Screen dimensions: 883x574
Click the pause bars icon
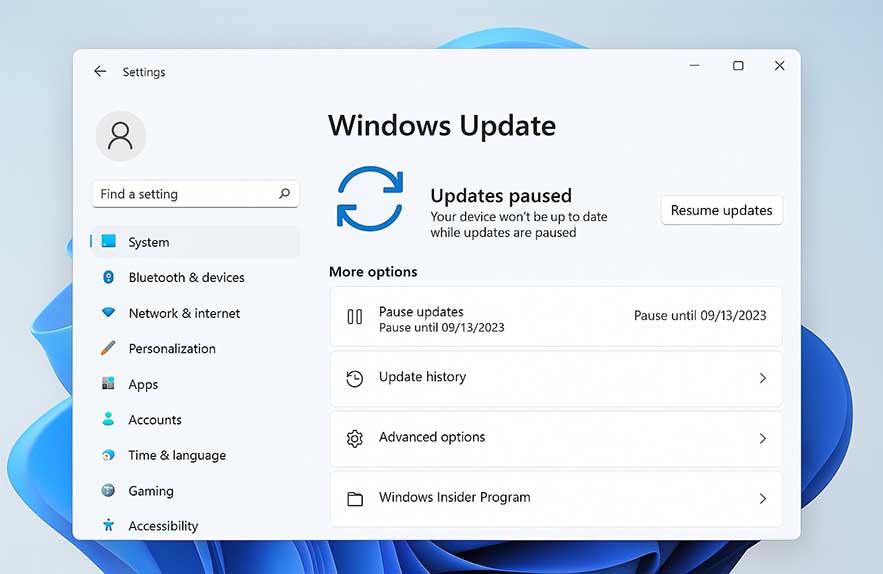[355, 317]
